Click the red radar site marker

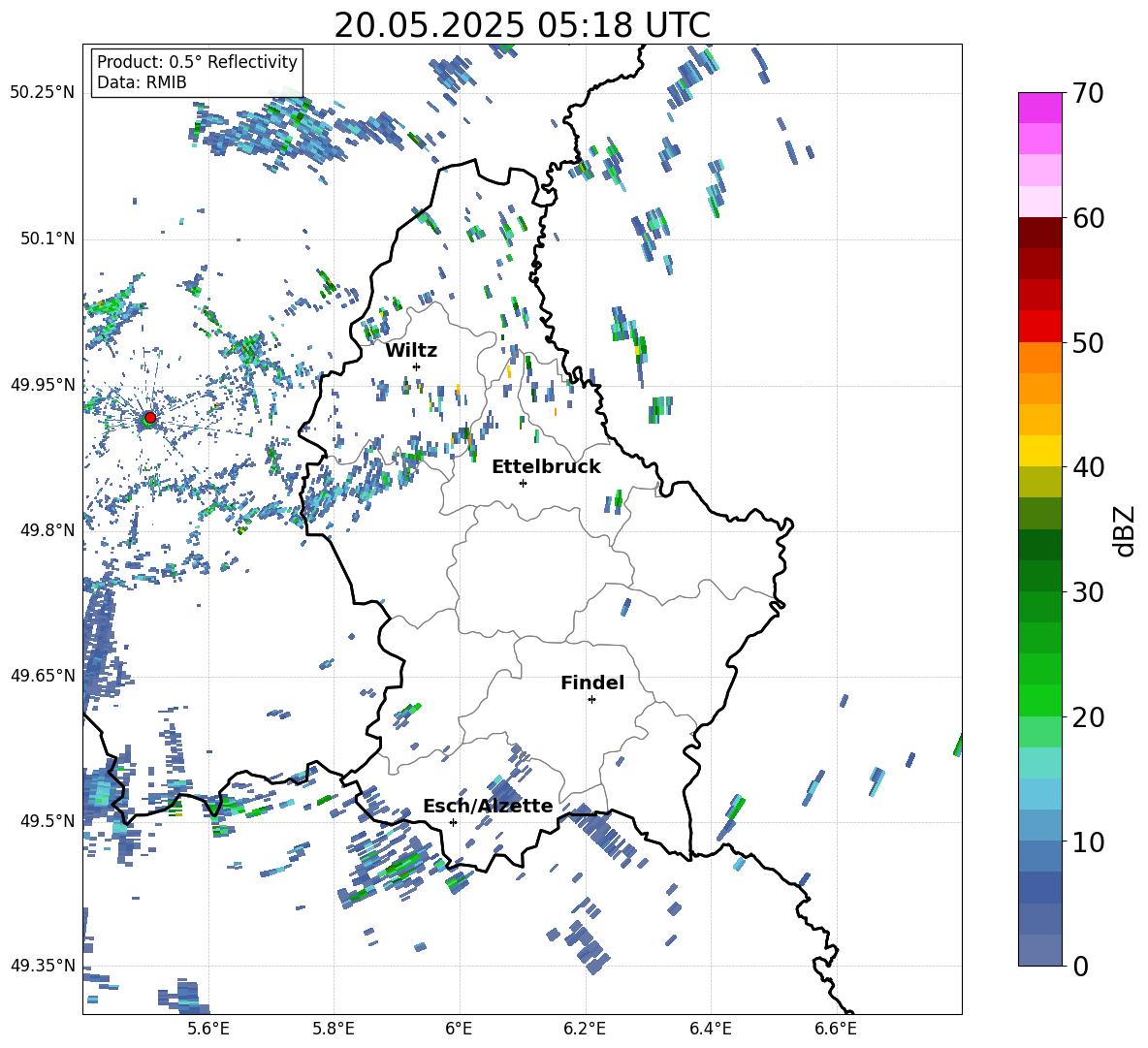pos(150,418)
